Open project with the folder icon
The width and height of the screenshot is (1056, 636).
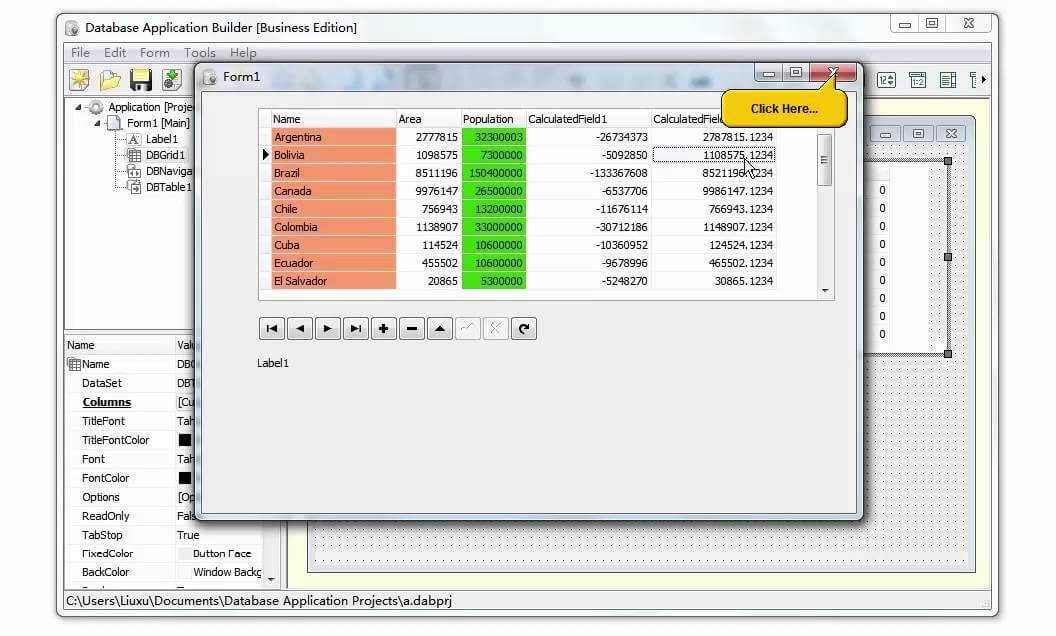pyautogui.click(x=110, y=80)
